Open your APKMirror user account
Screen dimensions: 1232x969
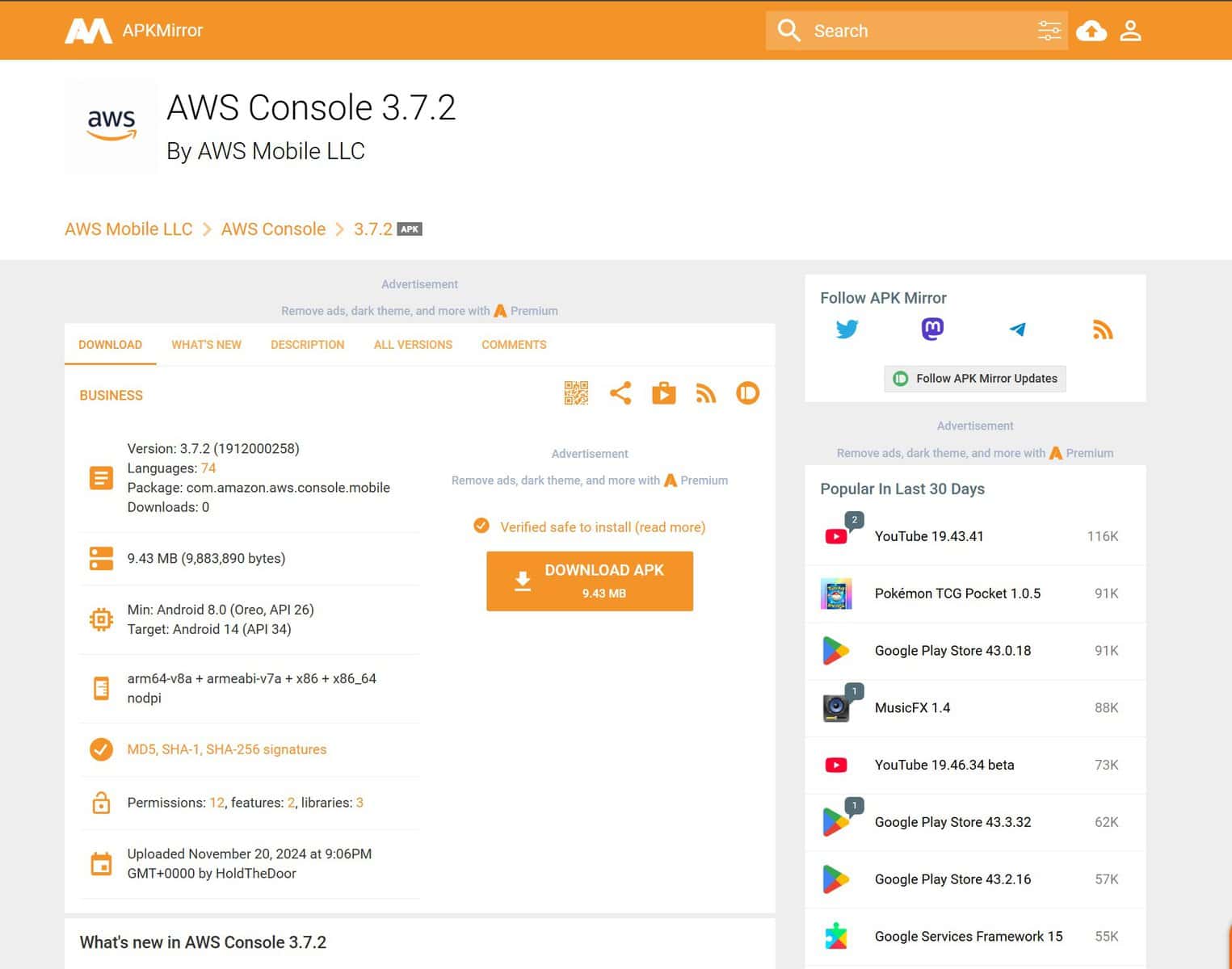[1130, 30]
